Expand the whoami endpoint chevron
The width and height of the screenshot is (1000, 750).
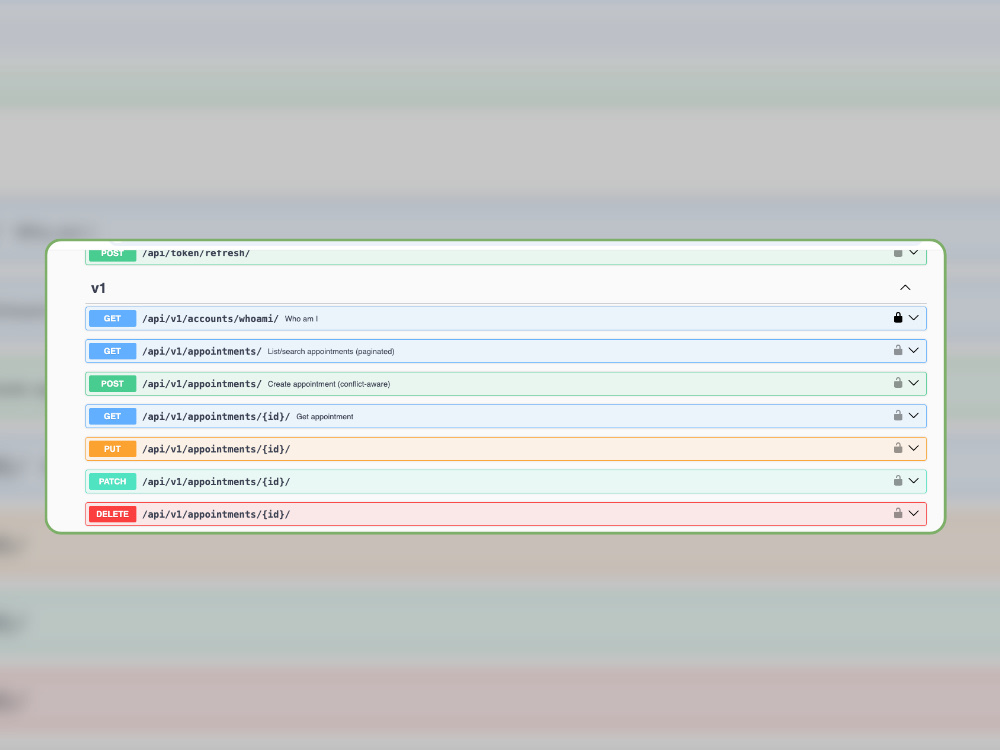coord(914,318)
